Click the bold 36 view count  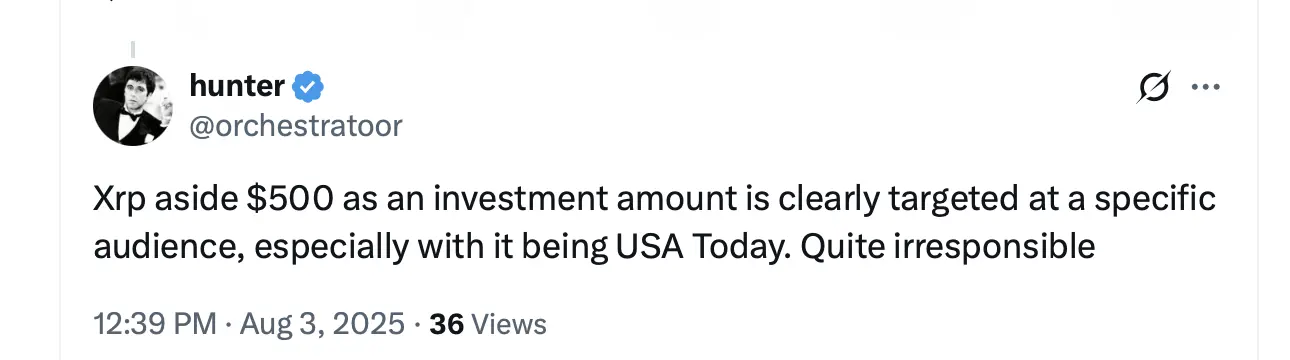[x=446, y=324]
